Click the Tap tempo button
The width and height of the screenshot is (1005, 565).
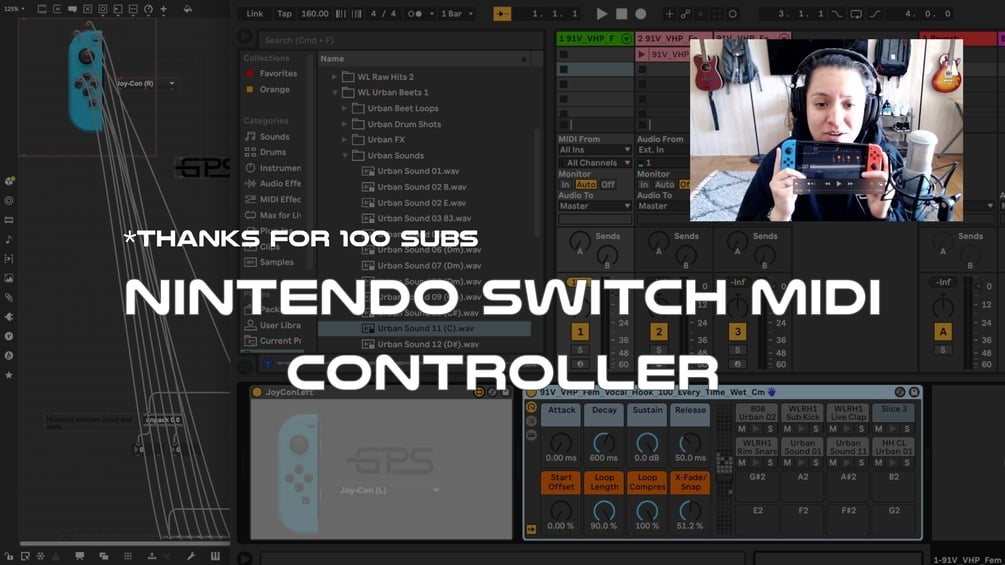click(284, 13)
